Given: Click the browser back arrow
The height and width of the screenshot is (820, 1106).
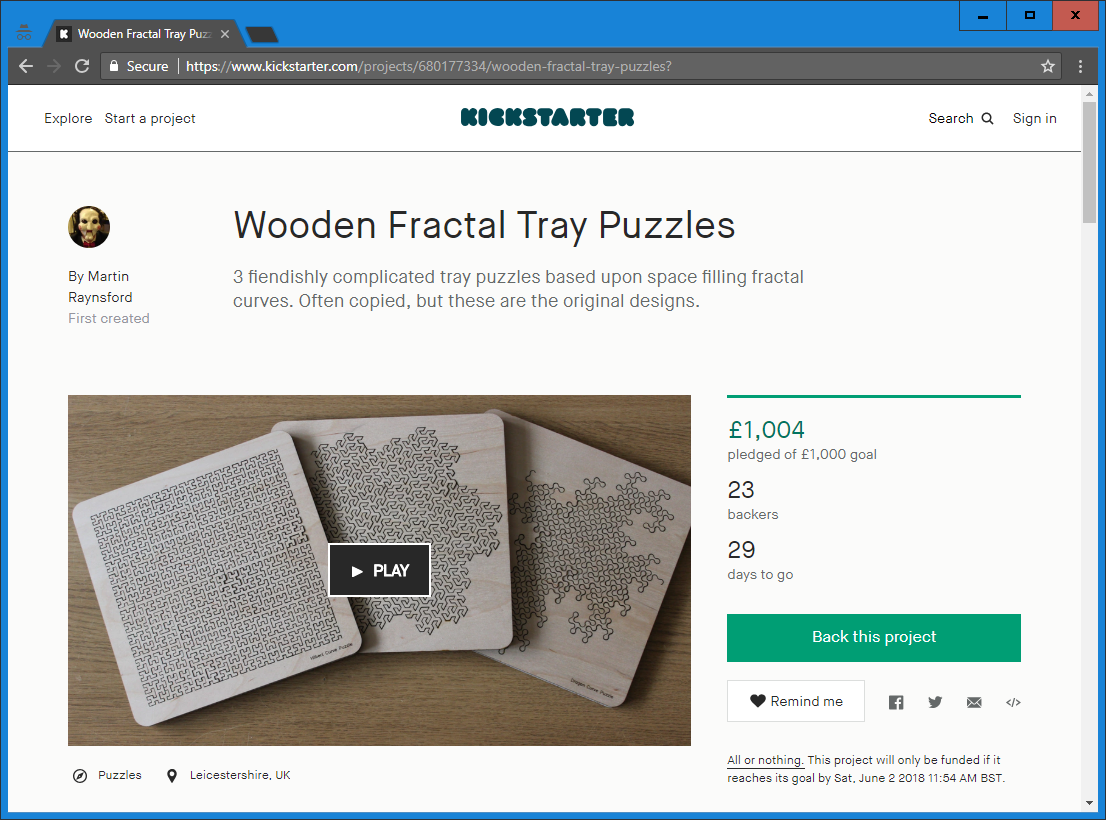Looking at the screenshot, I should (x=26, y=66).
